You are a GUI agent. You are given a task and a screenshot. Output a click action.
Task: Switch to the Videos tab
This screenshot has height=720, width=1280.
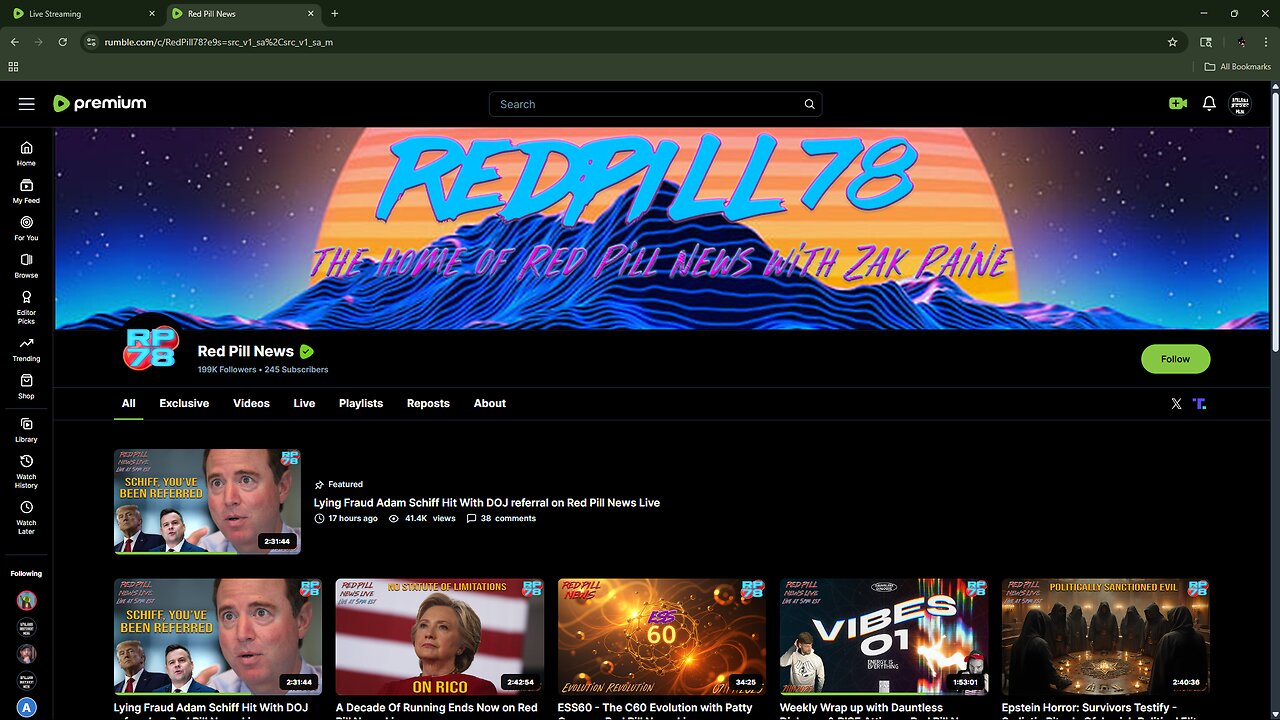tap(251, 403)
